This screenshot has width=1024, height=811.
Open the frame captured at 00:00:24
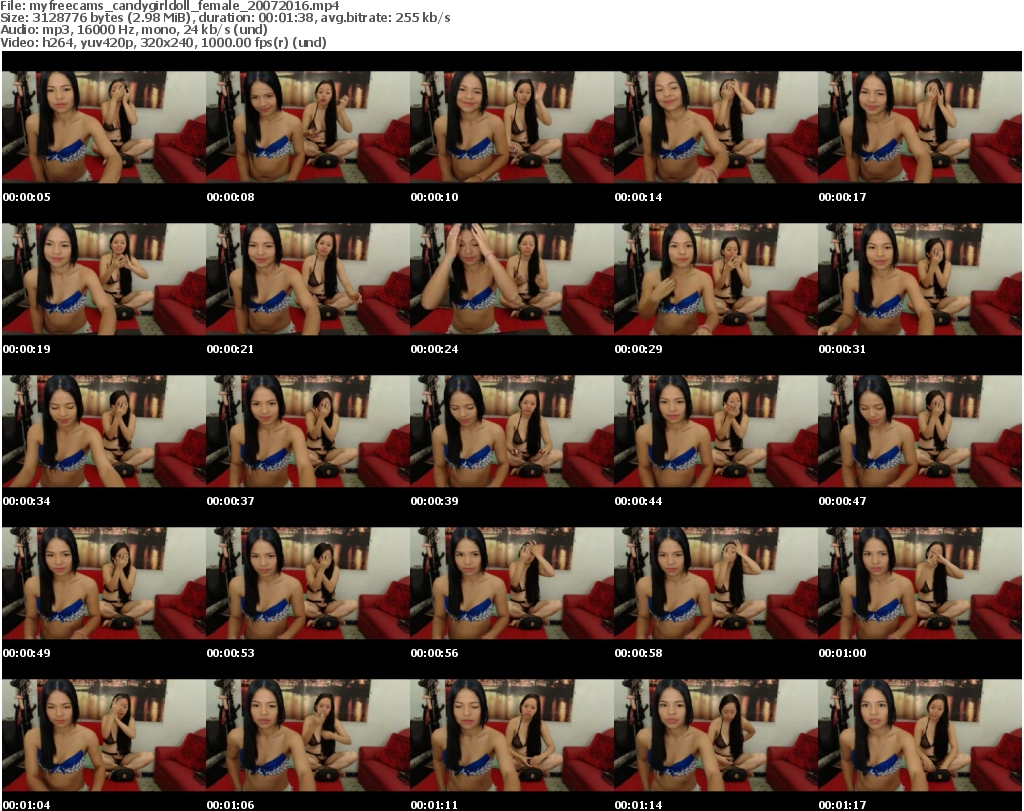coord(512,279)
